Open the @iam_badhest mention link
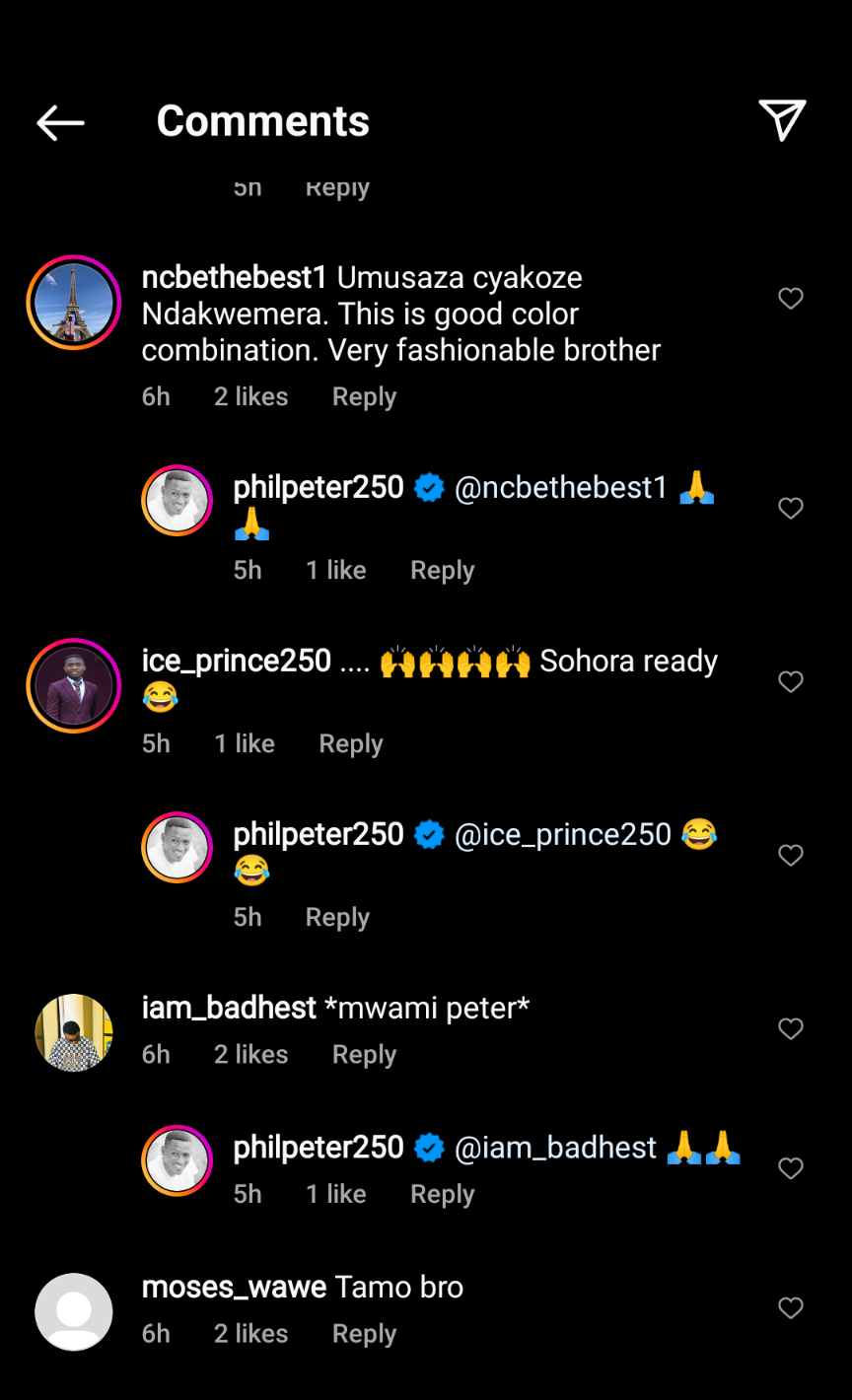Viewport: 852px width, 1400px height. 555,1148
